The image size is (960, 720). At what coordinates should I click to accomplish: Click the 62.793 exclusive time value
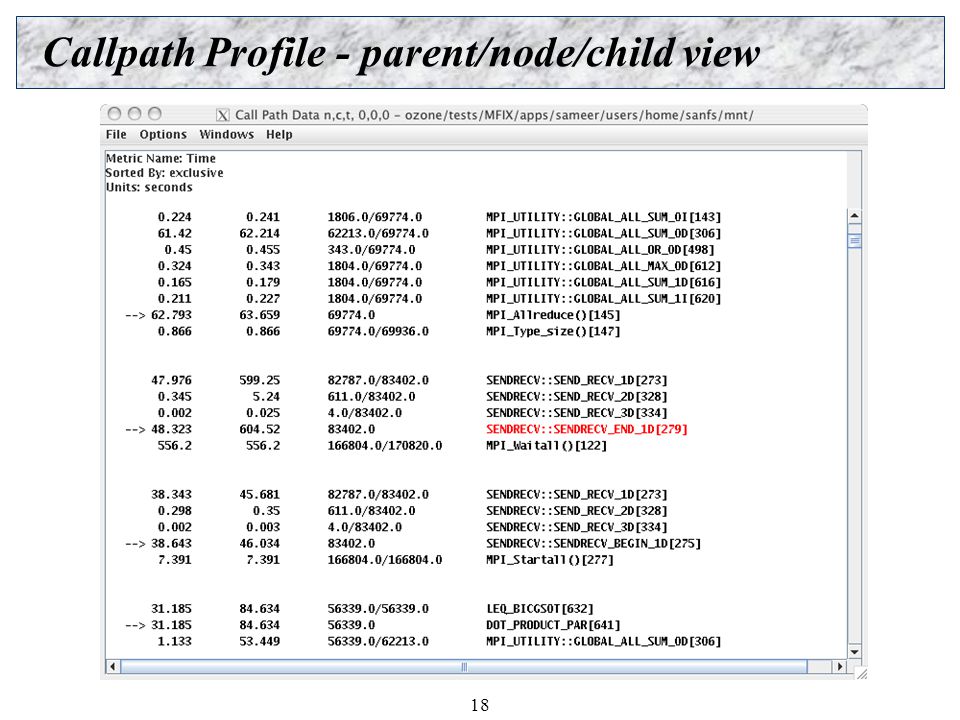tap(171, 315)
